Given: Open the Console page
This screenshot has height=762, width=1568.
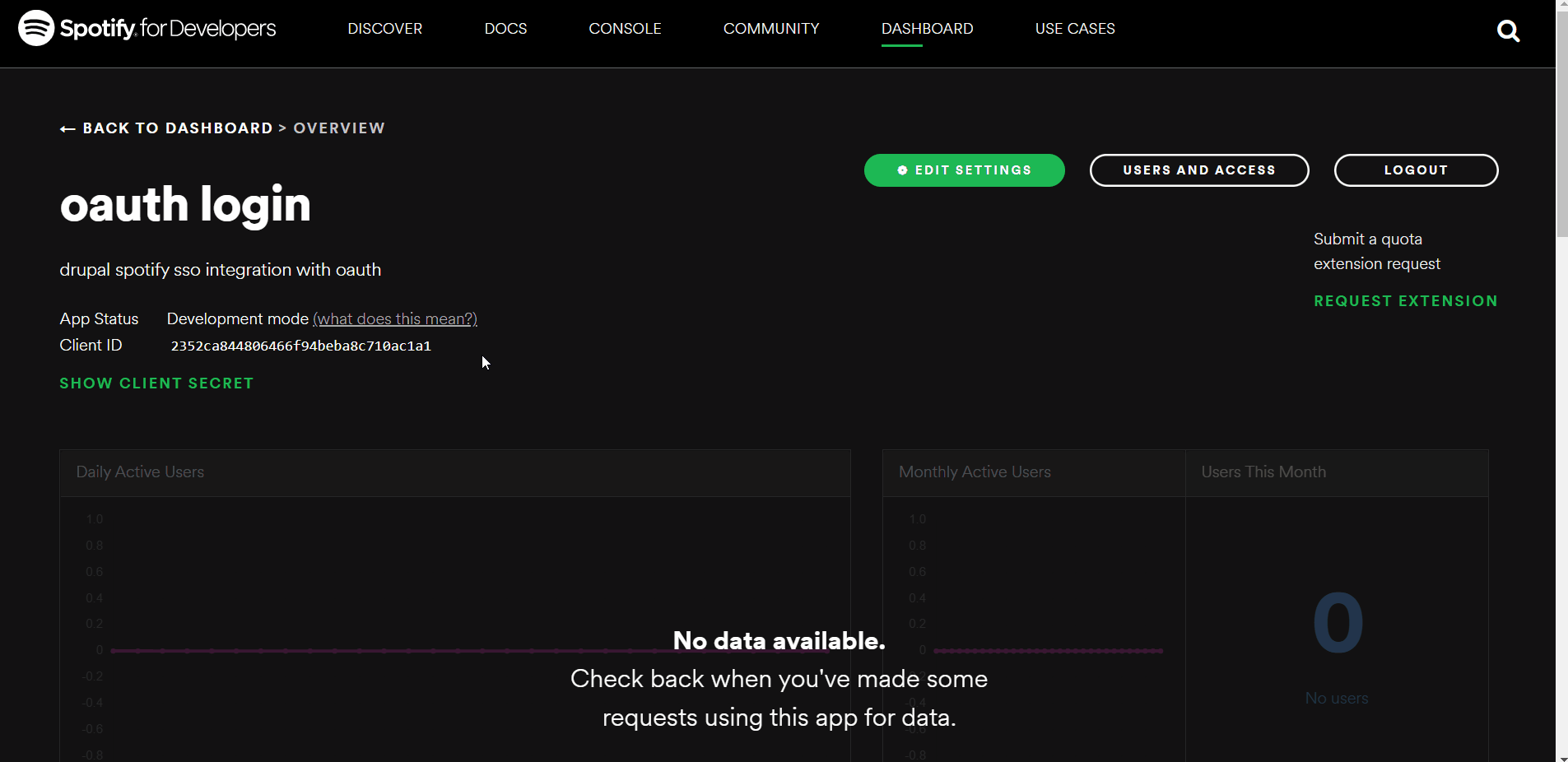Looking at the screenshot, I should pos(625,29).
